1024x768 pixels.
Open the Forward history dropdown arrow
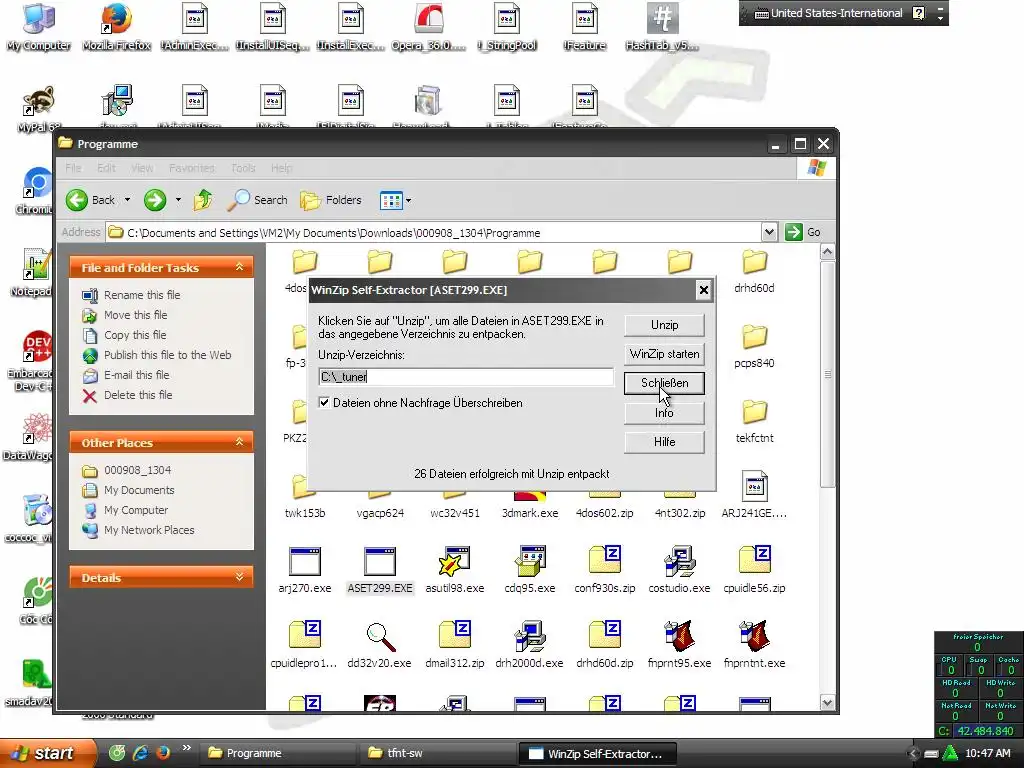click(x=178, y=200)
